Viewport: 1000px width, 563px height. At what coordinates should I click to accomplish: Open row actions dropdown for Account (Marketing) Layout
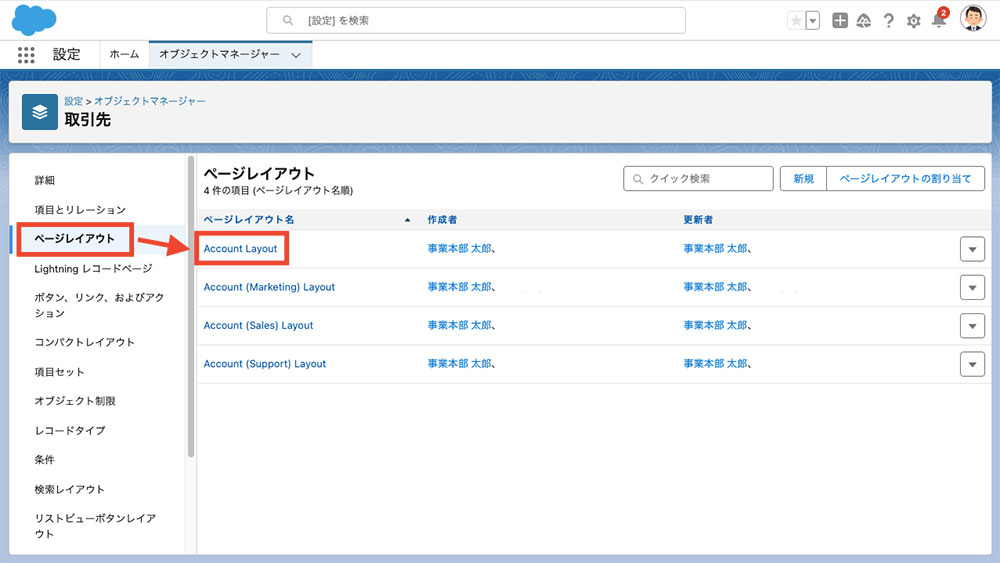click(972, 288)
